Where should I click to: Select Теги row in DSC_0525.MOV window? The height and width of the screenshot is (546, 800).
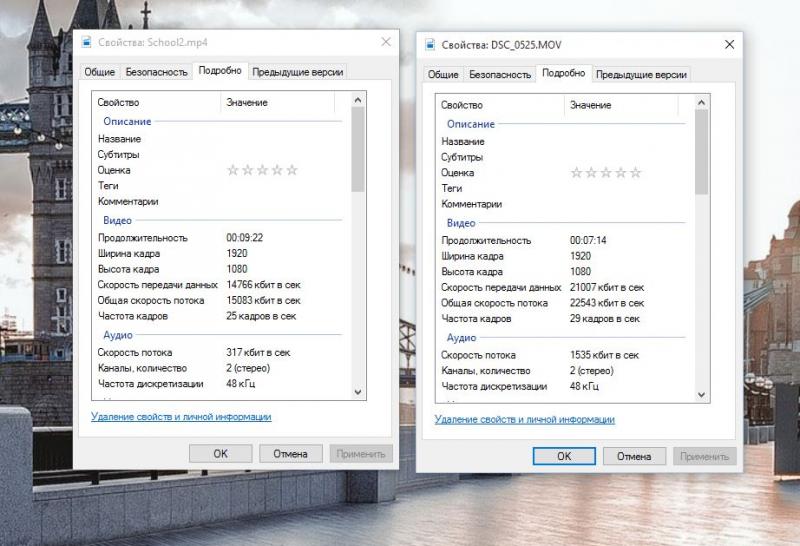pos(565,188)
